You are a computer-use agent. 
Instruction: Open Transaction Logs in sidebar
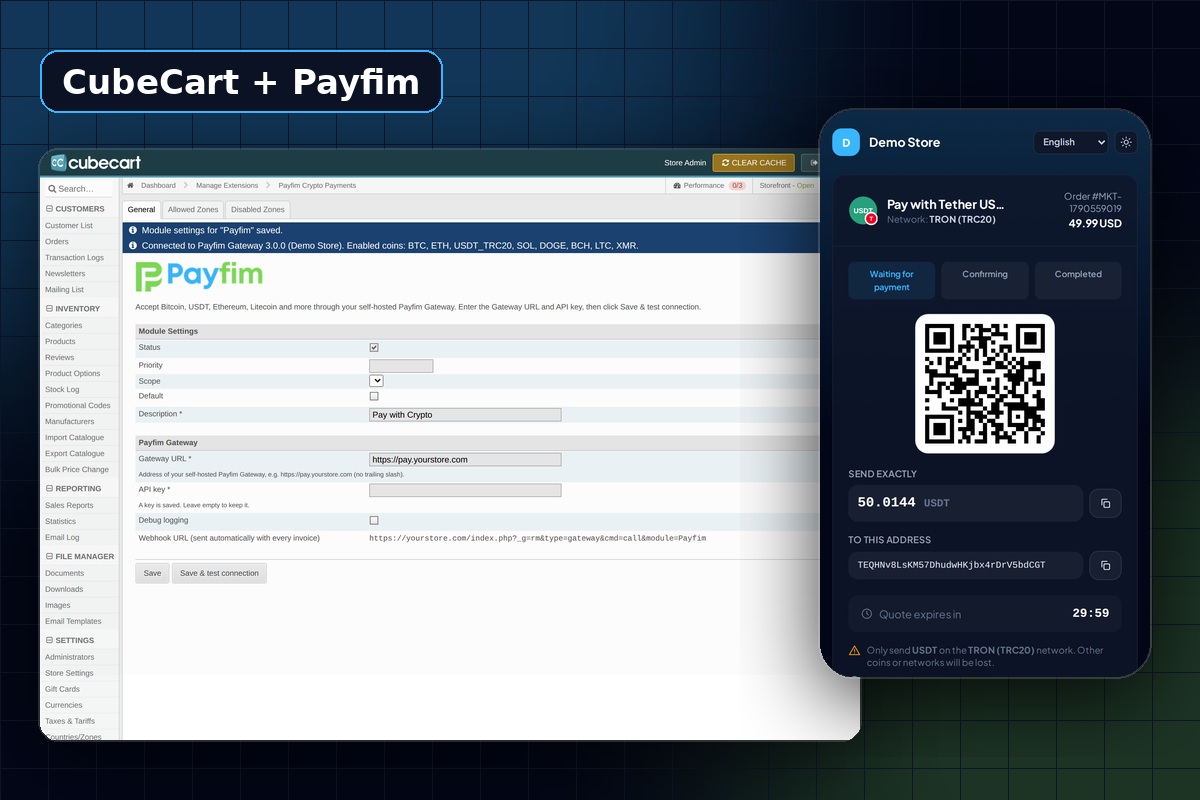pyautogui.click(x=74, y=258)
